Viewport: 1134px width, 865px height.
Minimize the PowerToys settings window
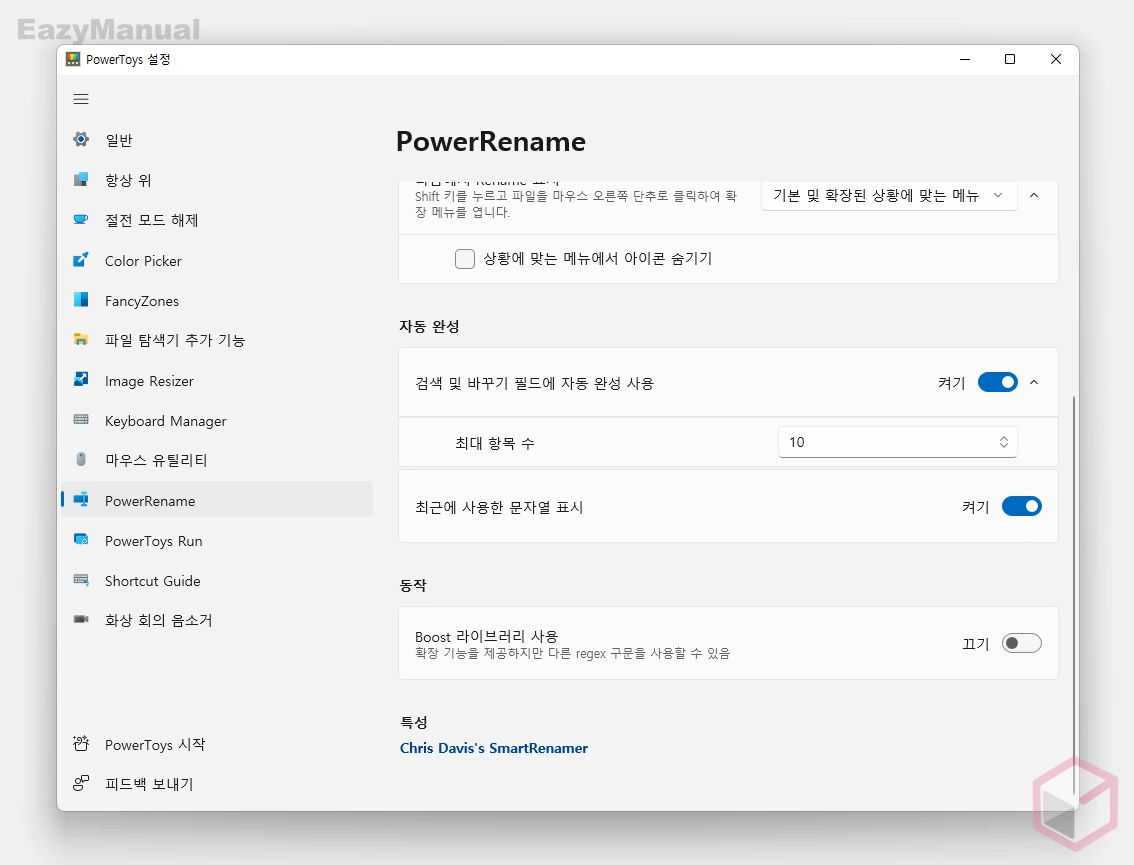[x=965, y=59]
